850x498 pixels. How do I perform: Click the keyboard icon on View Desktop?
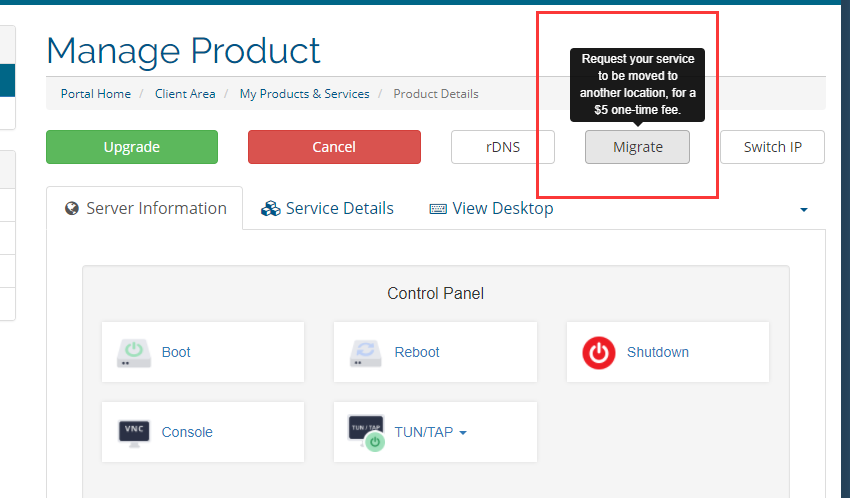coord(438,209)
